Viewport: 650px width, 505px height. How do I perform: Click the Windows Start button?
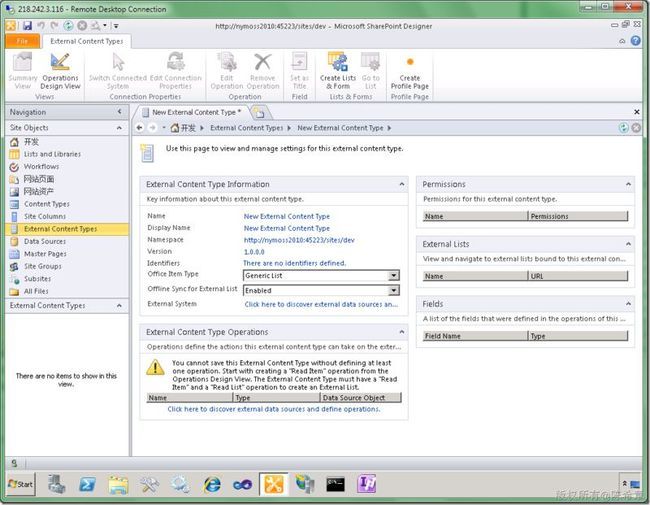[21, 484]
